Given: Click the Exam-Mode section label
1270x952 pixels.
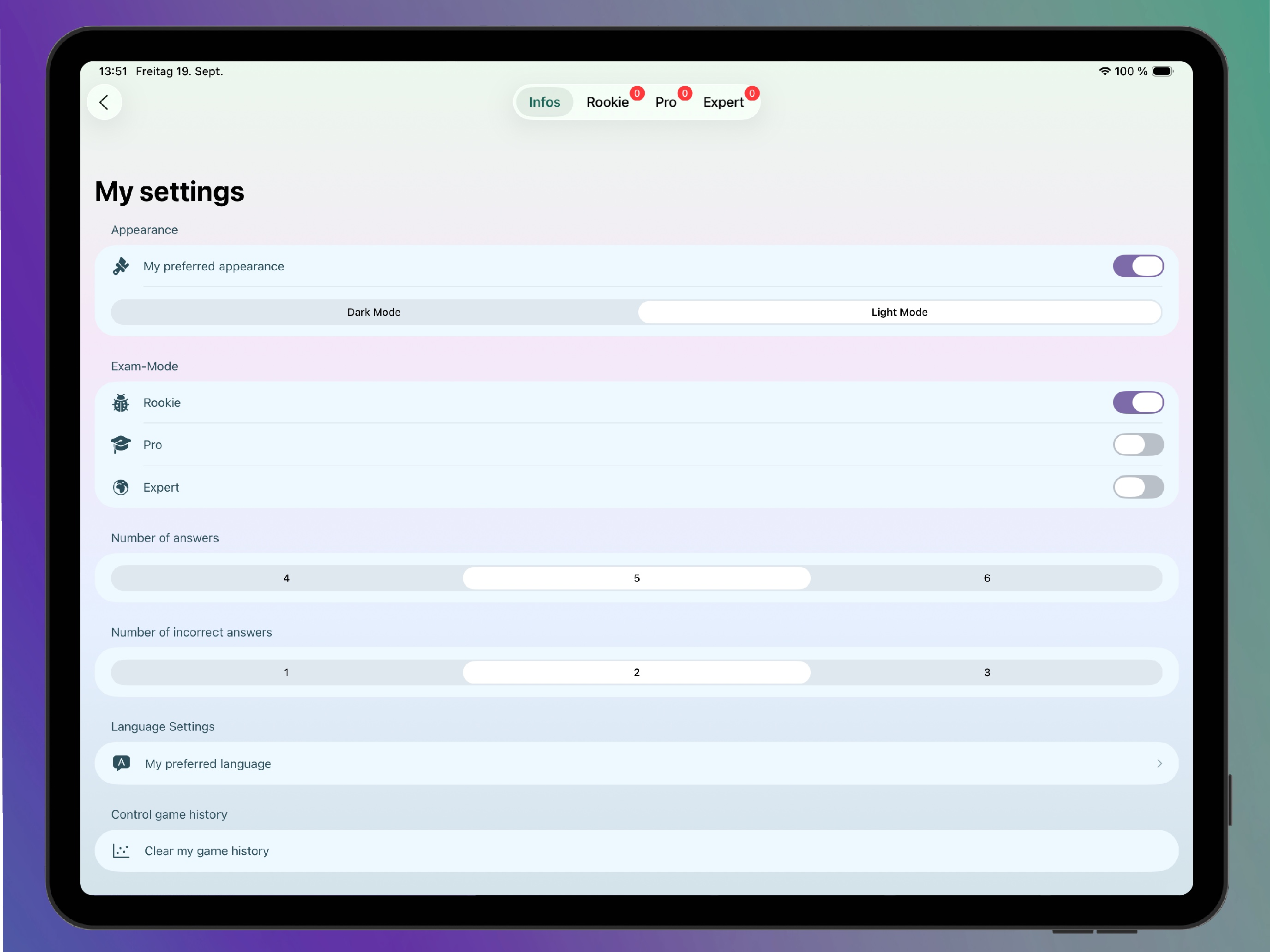Looking at the screenshot, I should [x=145, y=366].
